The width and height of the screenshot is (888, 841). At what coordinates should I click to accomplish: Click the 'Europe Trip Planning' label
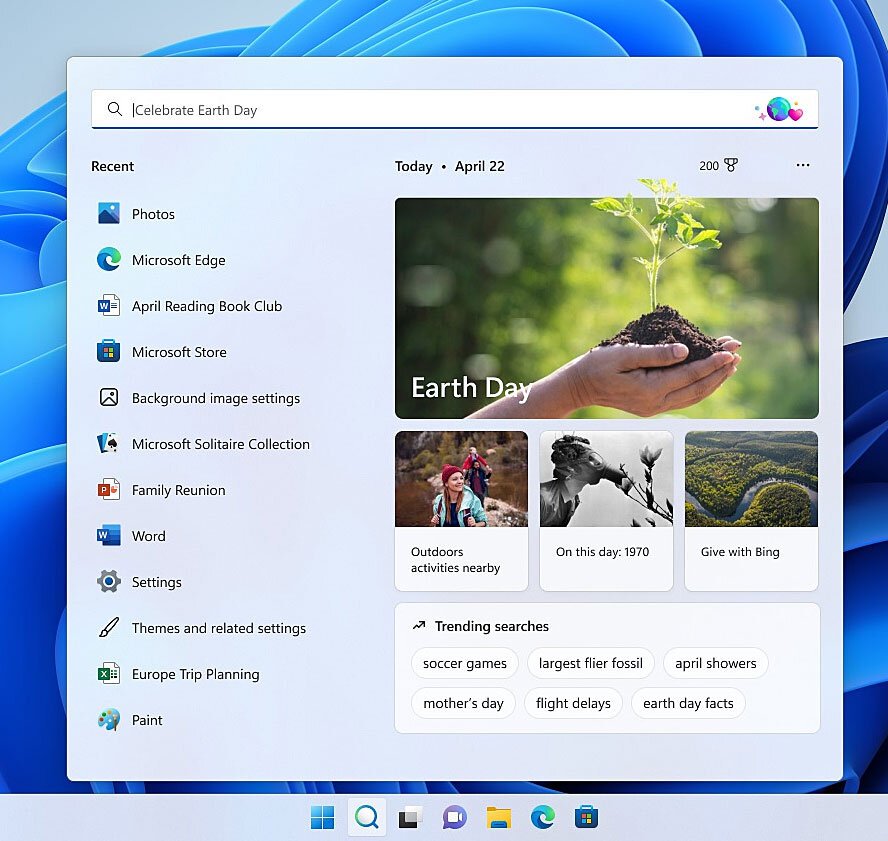click(x=195, y=674)
